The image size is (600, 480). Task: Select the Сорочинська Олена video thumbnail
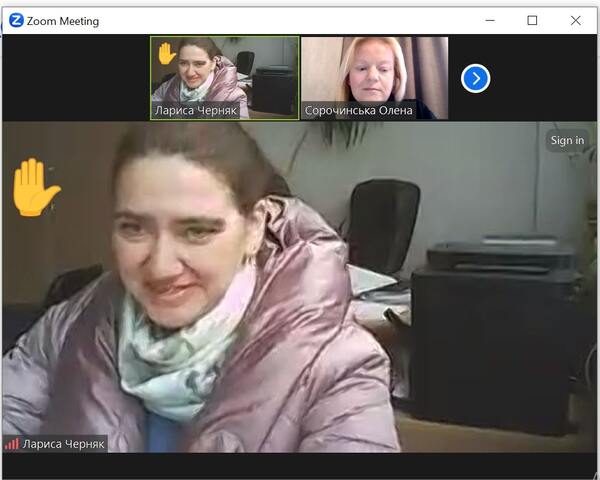pos(374,70)
